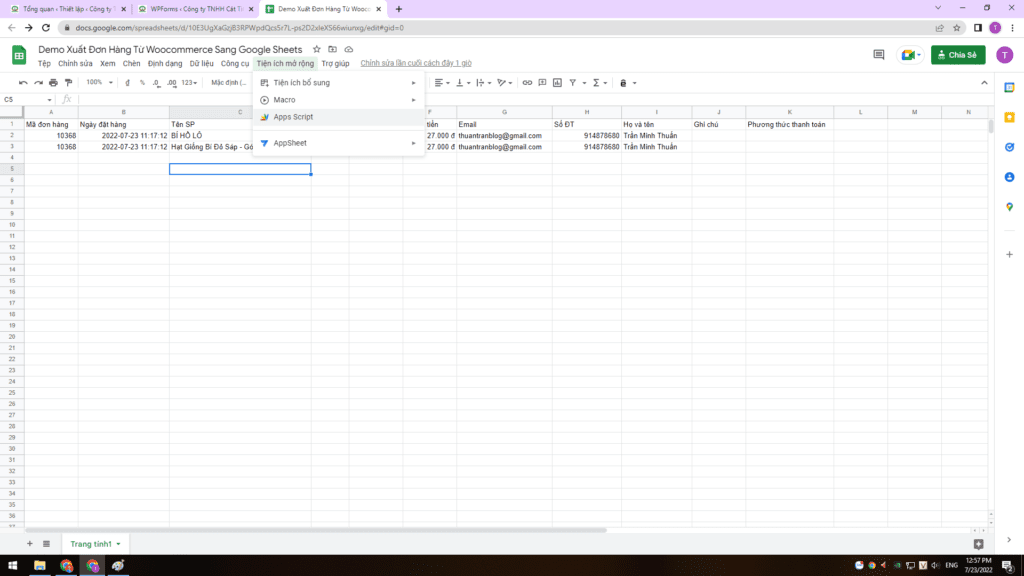1024x576 pixels.
Task: Select the Trang tính1 sheet tab
Action: pos(95,544)
